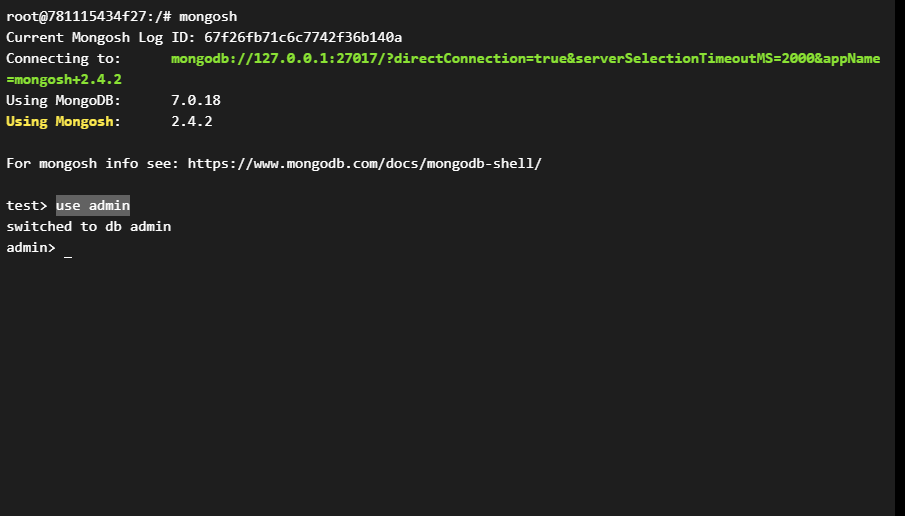Click the 'Connecting to:' label

coord(63,58)
